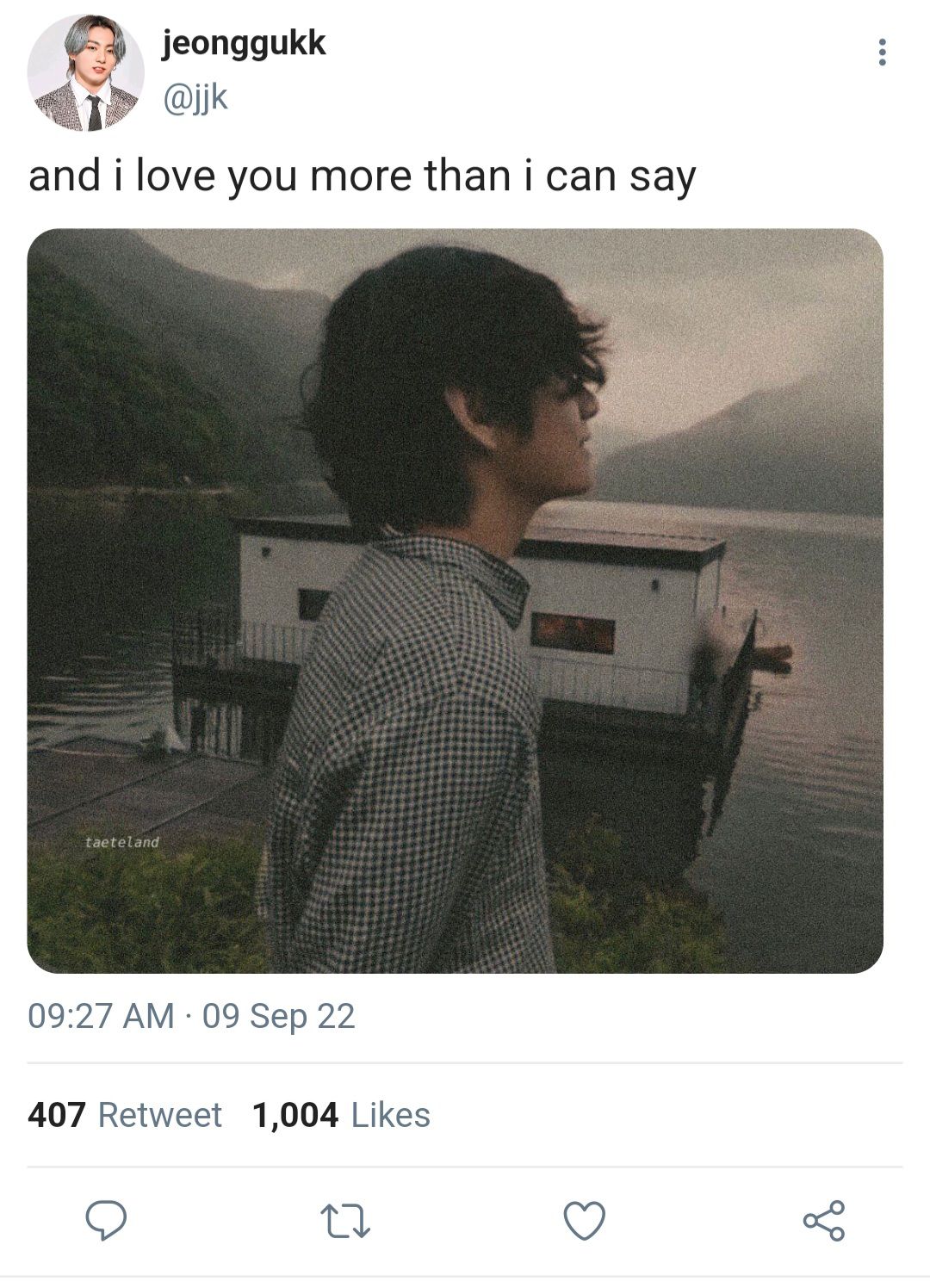This screenshot has height=1288, width=930.
Task: Click the 09 Sep 22 date
Action: pos(278,1016)
